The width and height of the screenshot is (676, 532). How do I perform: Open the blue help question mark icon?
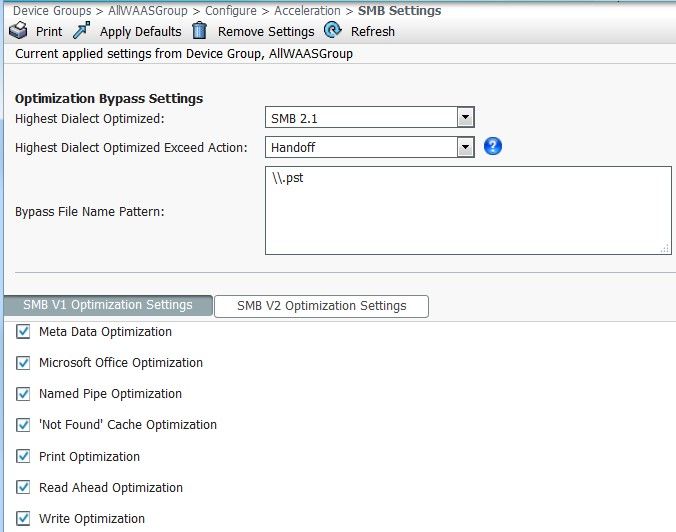coord(492,147)
